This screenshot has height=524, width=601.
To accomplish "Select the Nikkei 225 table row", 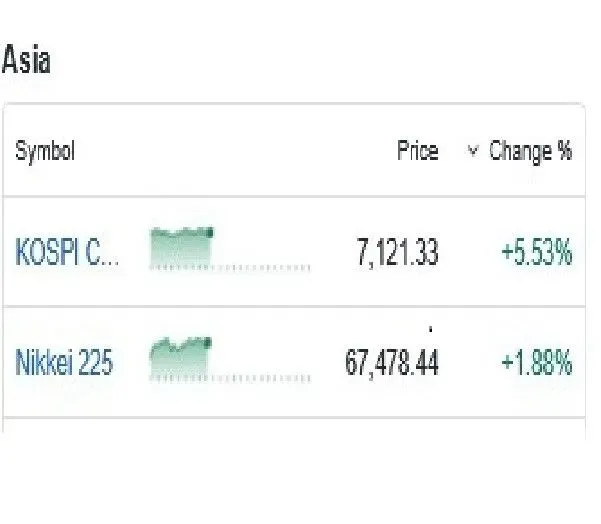I will pyautogui.click(x=294, y=362).
